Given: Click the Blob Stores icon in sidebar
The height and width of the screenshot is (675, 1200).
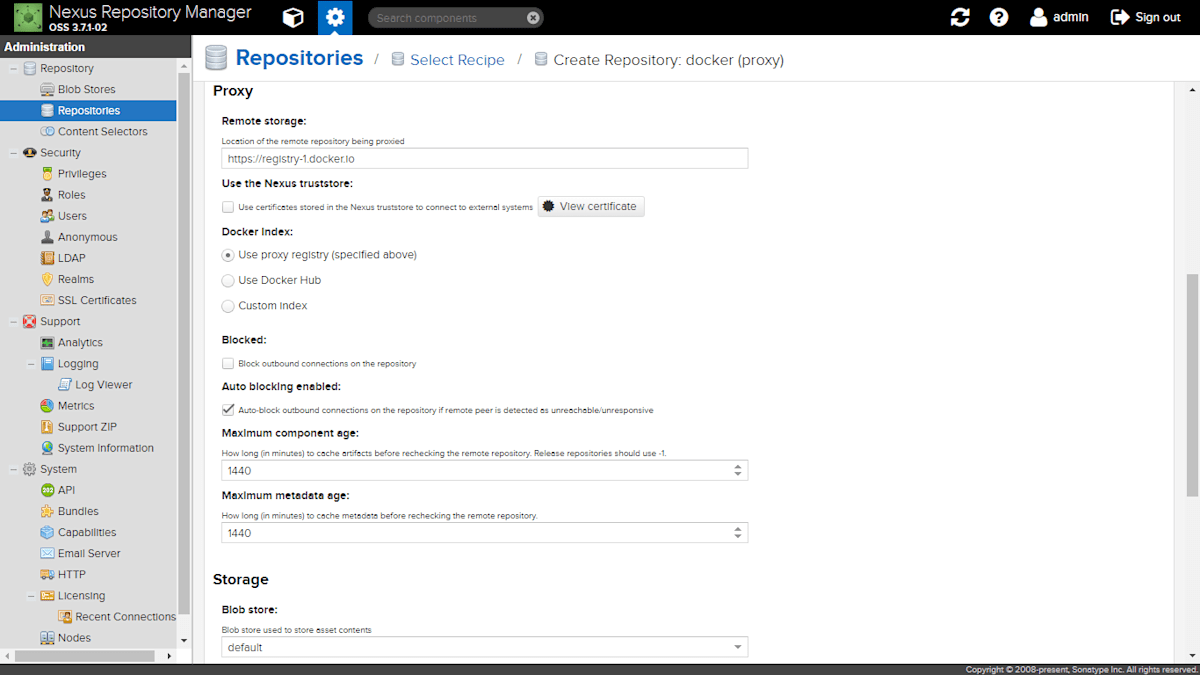Looking at the screenshot, I should tap(47, 90).
